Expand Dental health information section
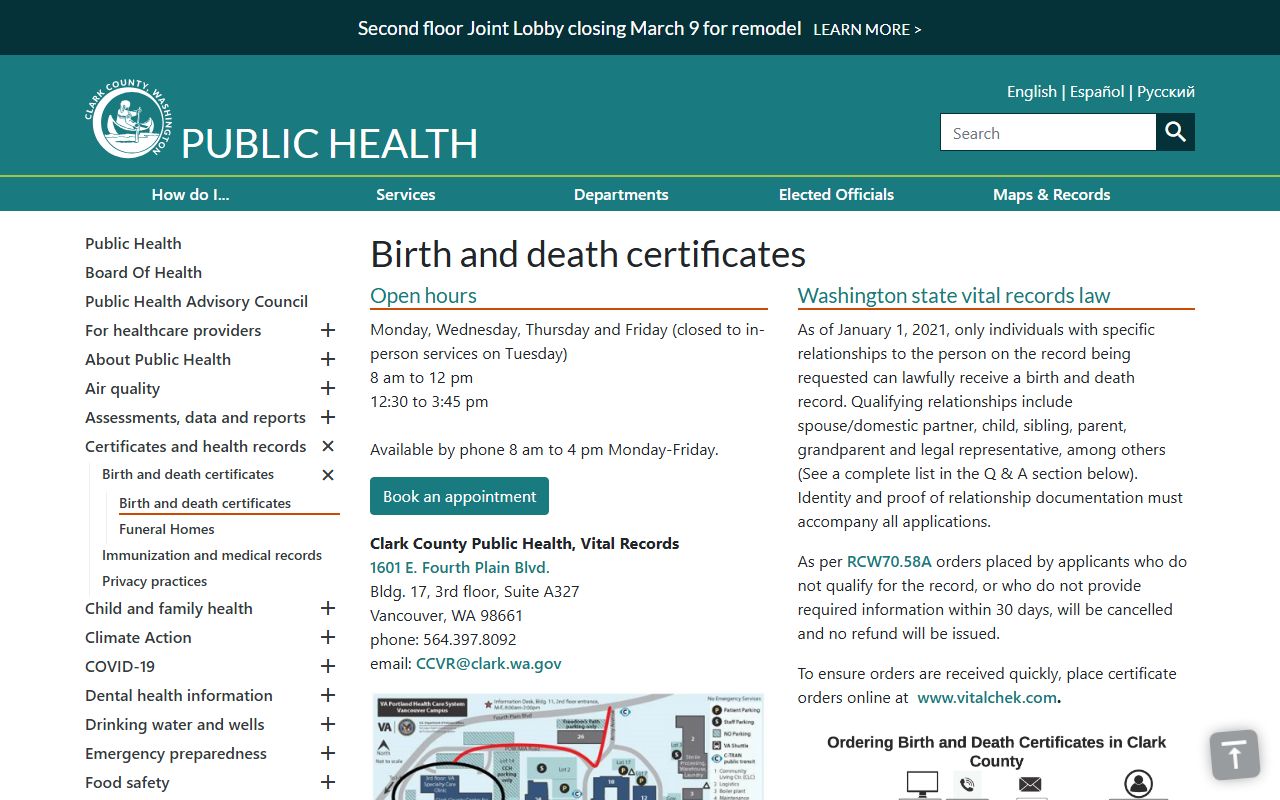 (x=327, y=695)
